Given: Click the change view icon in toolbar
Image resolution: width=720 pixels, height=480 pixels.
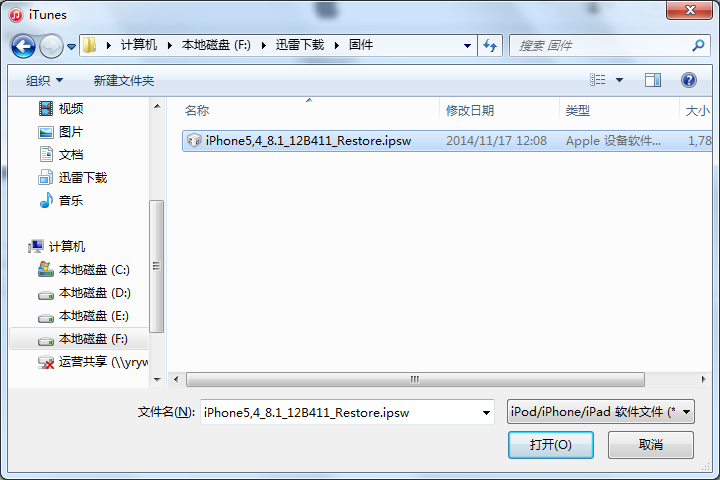Looking at the screenshot, I should tap(597, 80).
